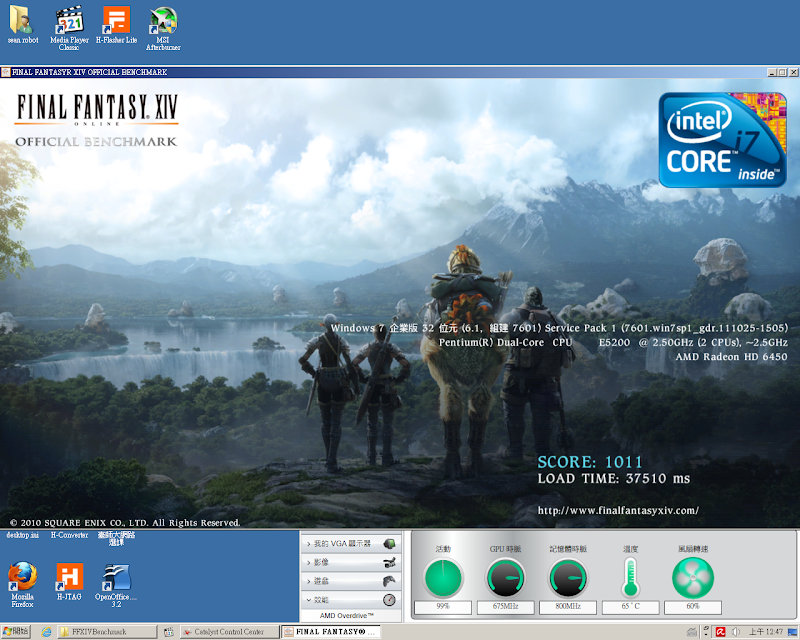Open the finalfantasyxiv.com URL text
Image resolution: width=800 pixels, height=640 pixels.
[x=618, y=510]
